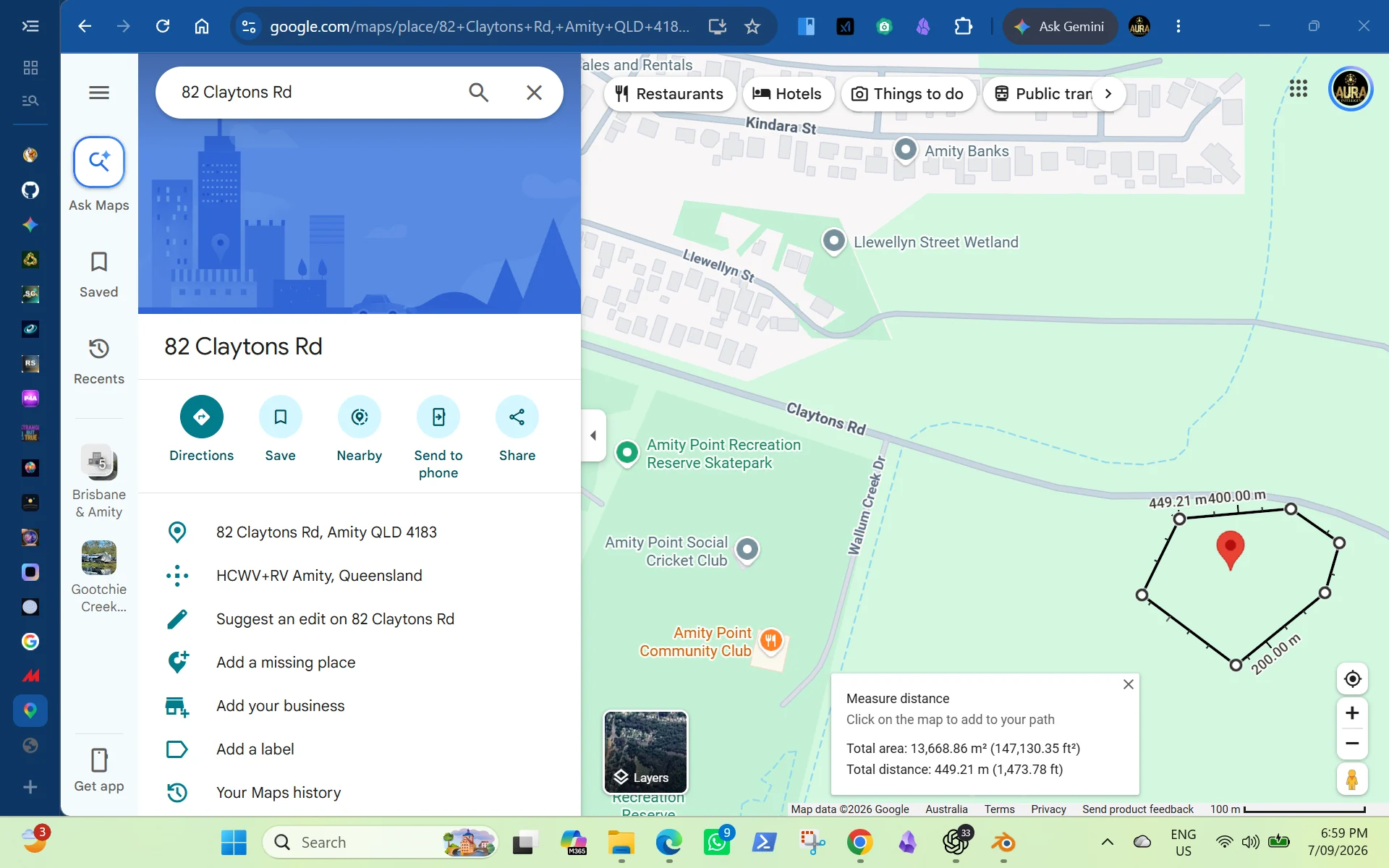
Task: Open the Google apps grid
Action: (x=1299, y=89)
